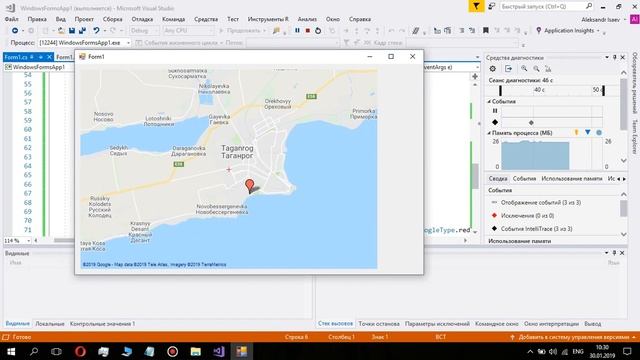
Task: Open the Отладка menu
Action: [x=142, y=19]
